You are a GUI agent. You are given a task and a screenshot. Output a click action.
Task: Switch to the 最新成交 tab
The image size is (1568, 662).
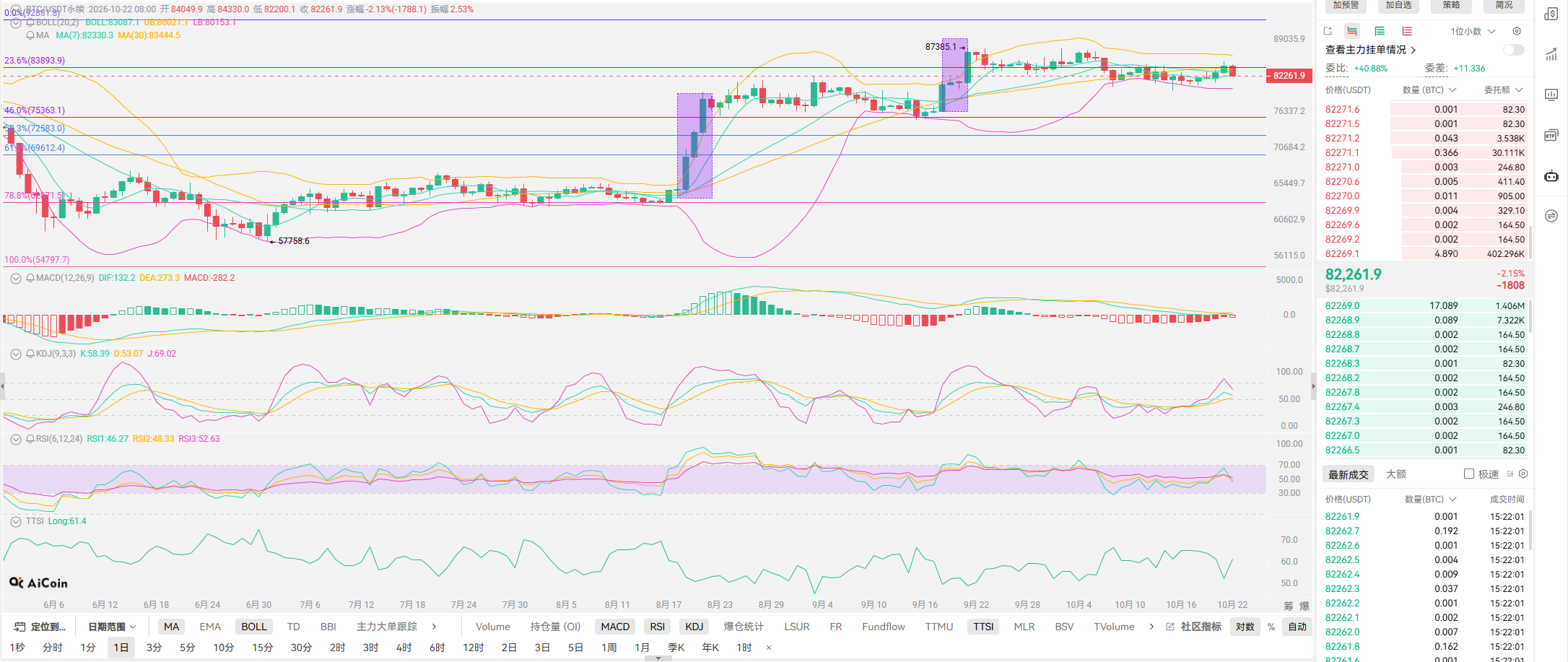click(1349, 474)
